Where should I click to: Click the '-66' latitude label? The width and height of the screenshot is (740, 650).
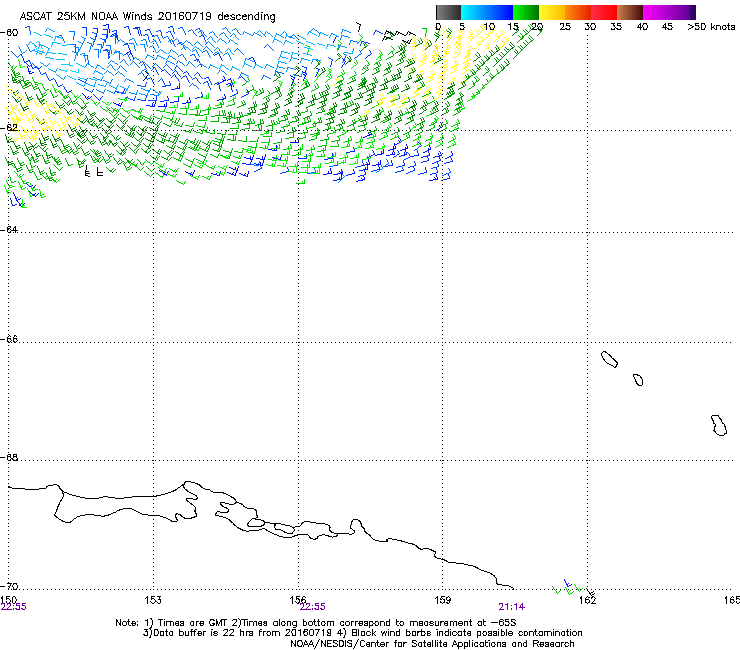click(9, 339)
